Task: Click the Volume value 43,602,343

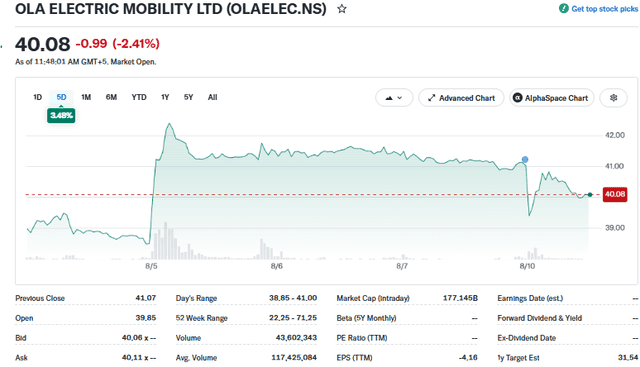Action: click(296, 338)
